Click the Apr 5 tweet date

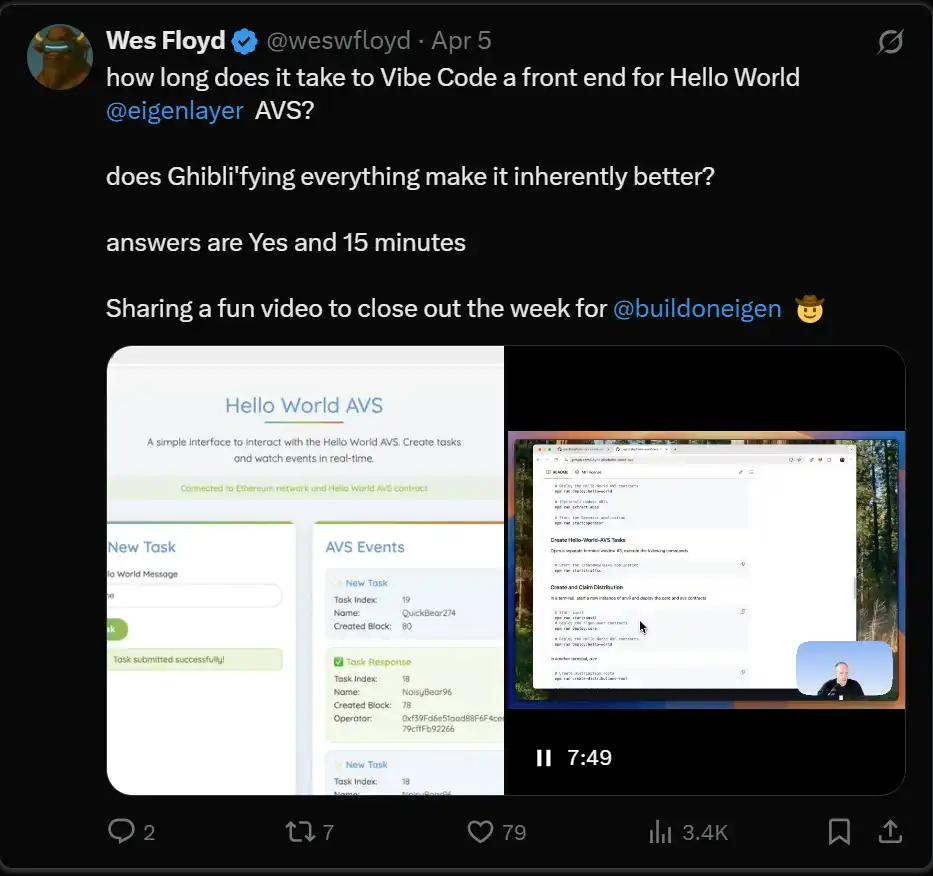pyautogui.click(x=461, y=41)
